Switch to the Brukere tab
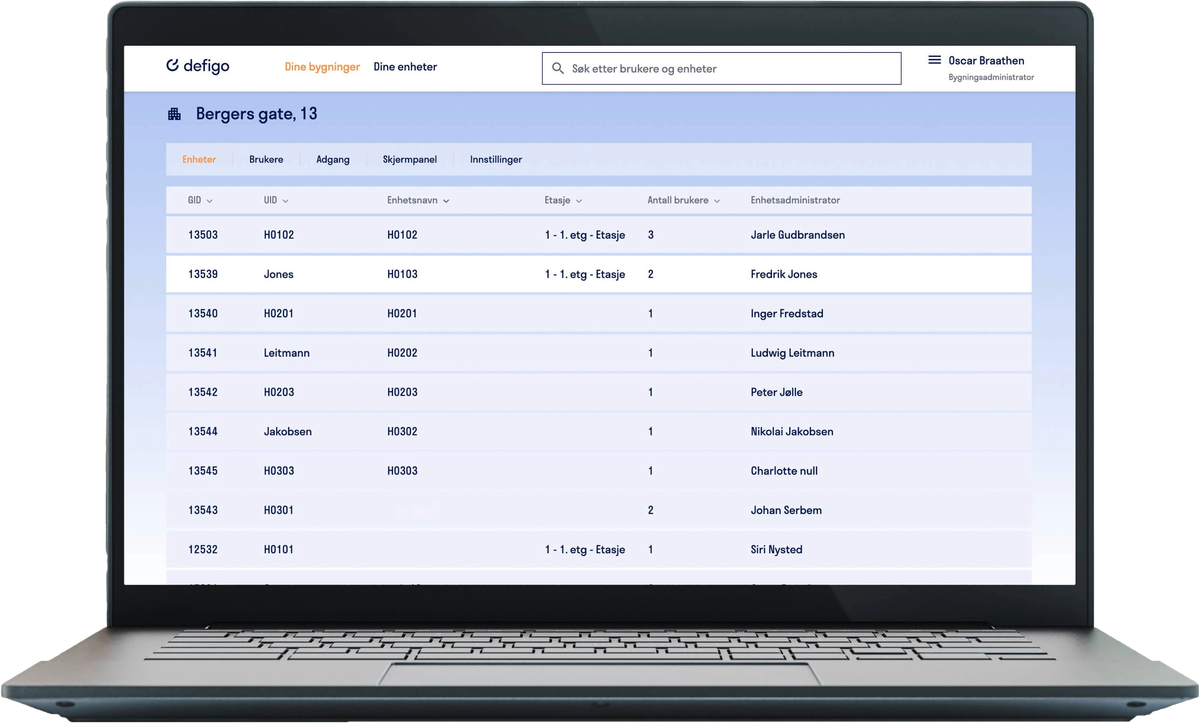1200x723 pixels. click(266, 159)
